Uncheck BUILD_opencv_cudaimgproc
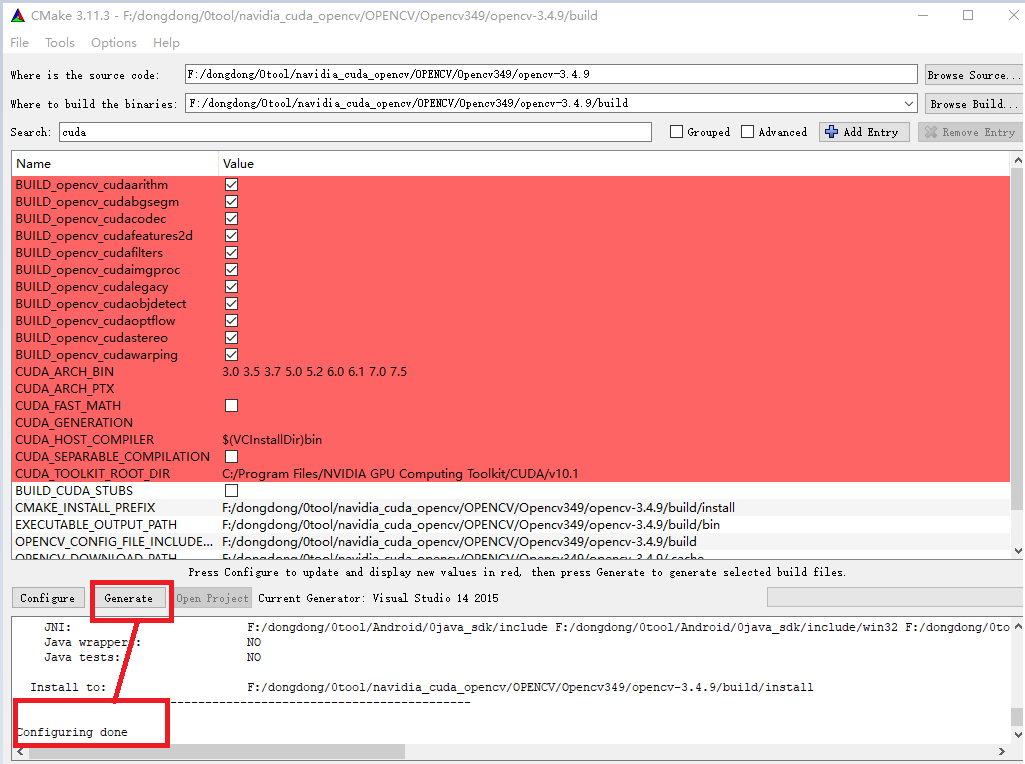Image resolution: width=1025 pixels, height=764 pixels. coord(231,270)
